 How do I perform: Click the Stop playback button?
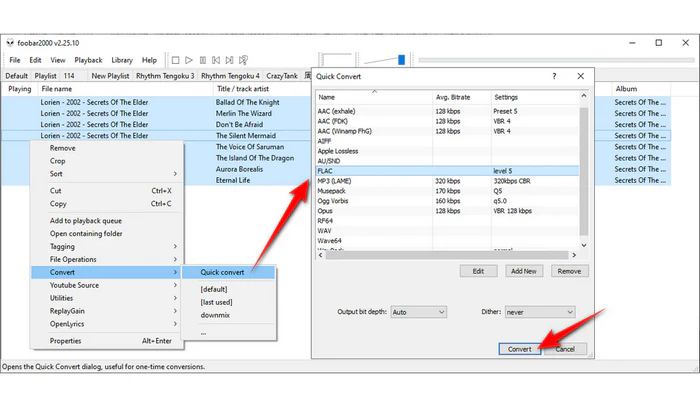click(175, 60)
